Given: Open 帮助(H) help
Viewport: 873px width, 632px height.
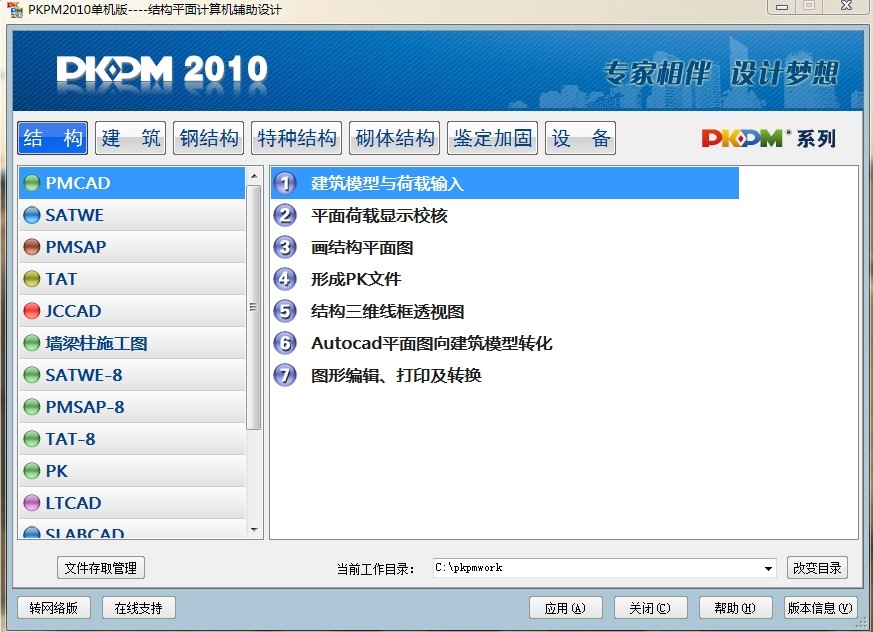Looking at the screenshot, I should (x=735, y=608).
